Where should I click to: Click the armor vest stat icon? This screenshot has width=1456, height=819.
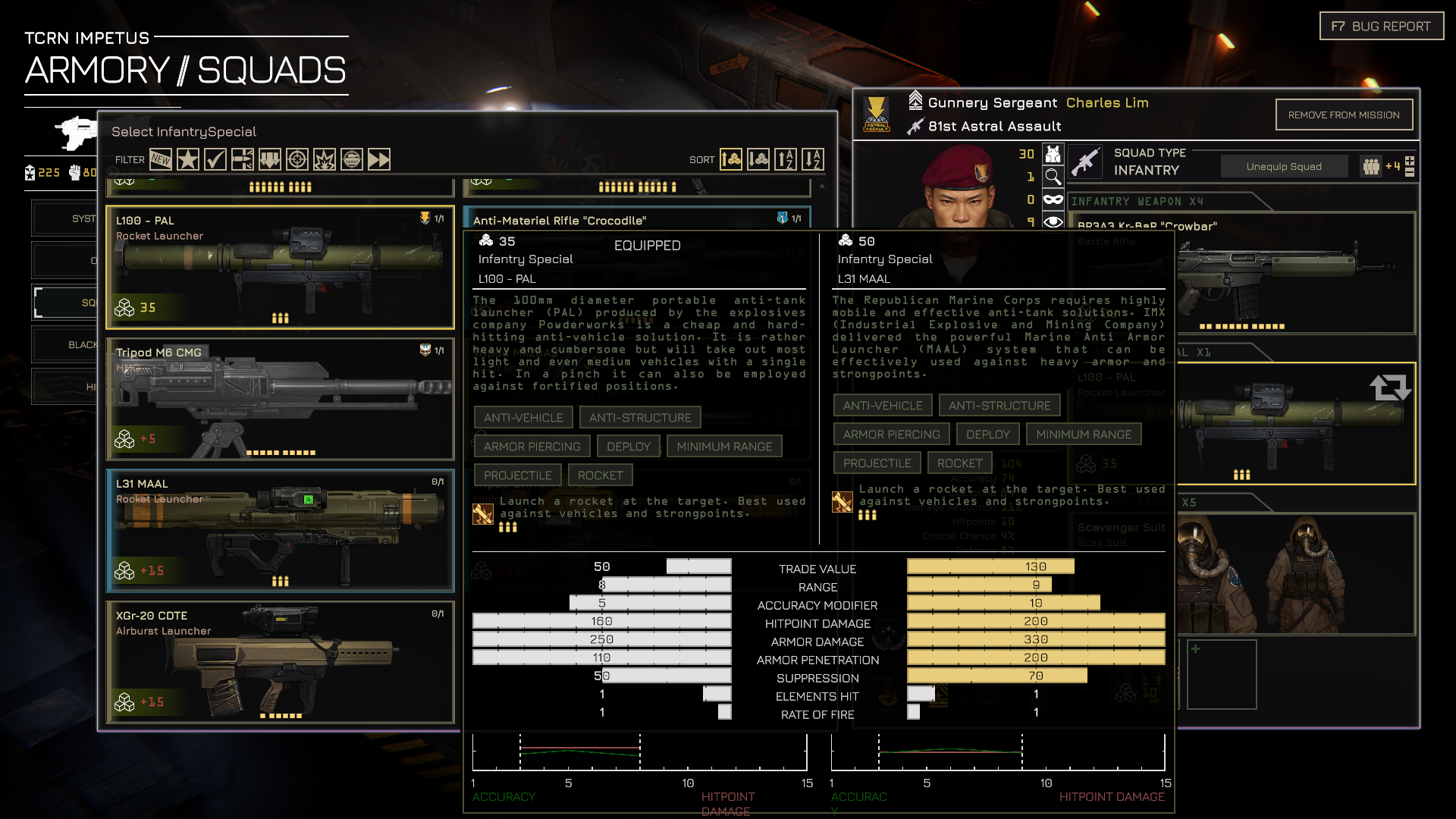coord(1053,154)
